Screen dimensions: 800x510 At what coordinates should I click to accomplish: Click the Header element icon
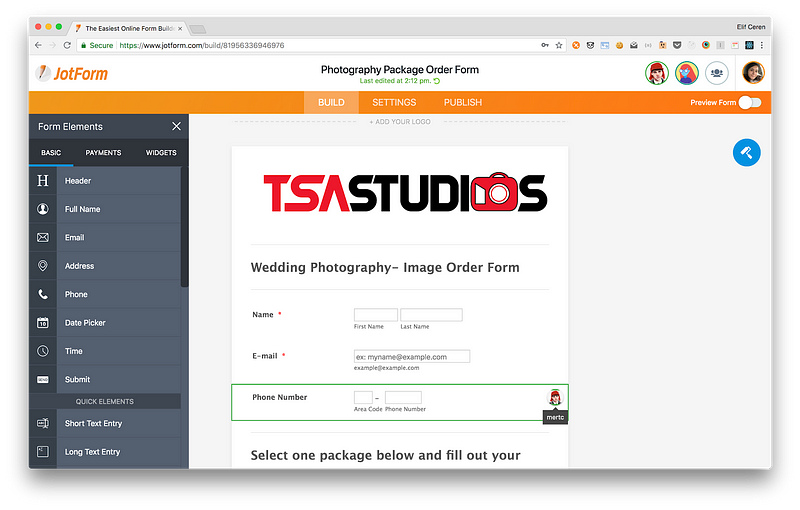tap(43, 181)
